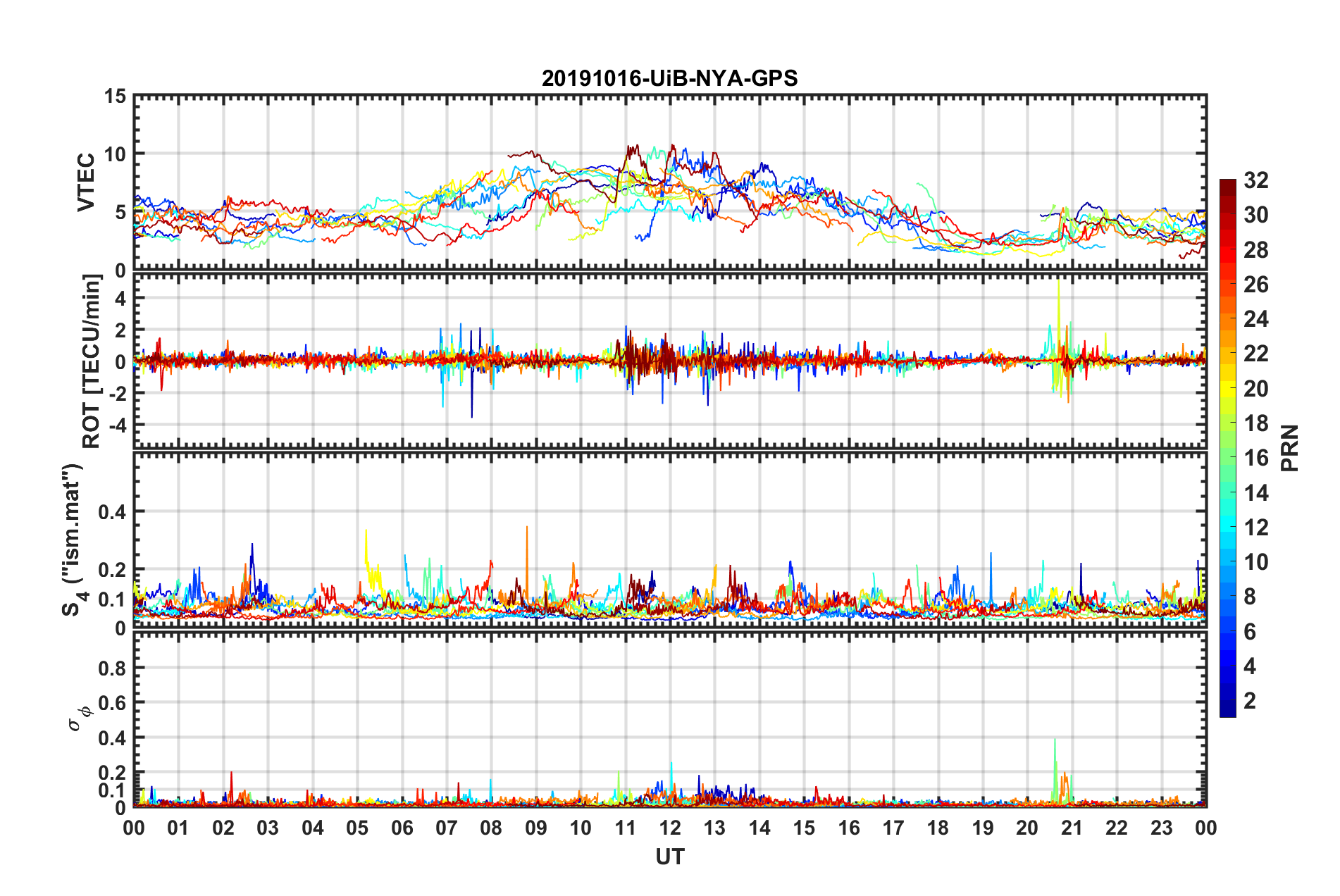Select the UT x-axis label

coord(669,857)
